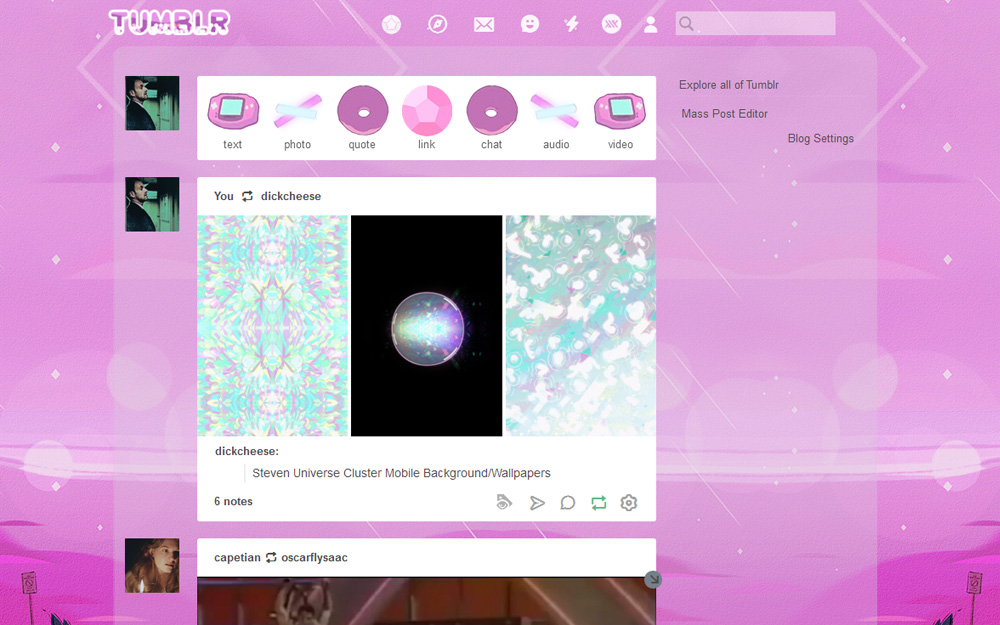Image resolution: width=1000 pixels, height=625 pixels.
Task: Click the diagonal arrow icon on capetian post
Action: (x=653, y=580)
